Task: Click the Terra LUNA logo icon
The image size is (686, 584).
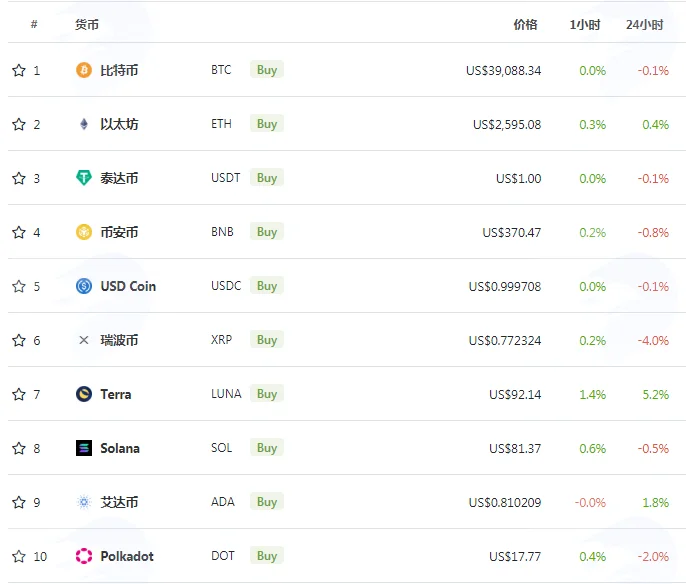Action: (x=84, y=394)
